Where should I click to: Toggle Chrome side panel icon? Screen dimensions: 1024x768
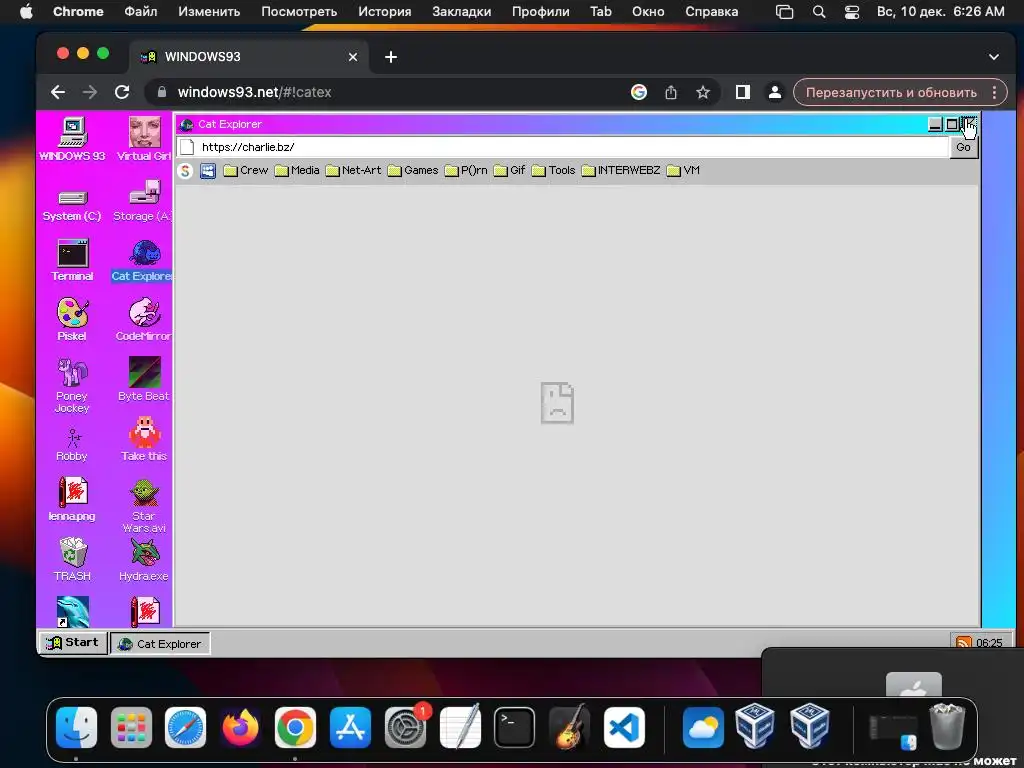743,92
